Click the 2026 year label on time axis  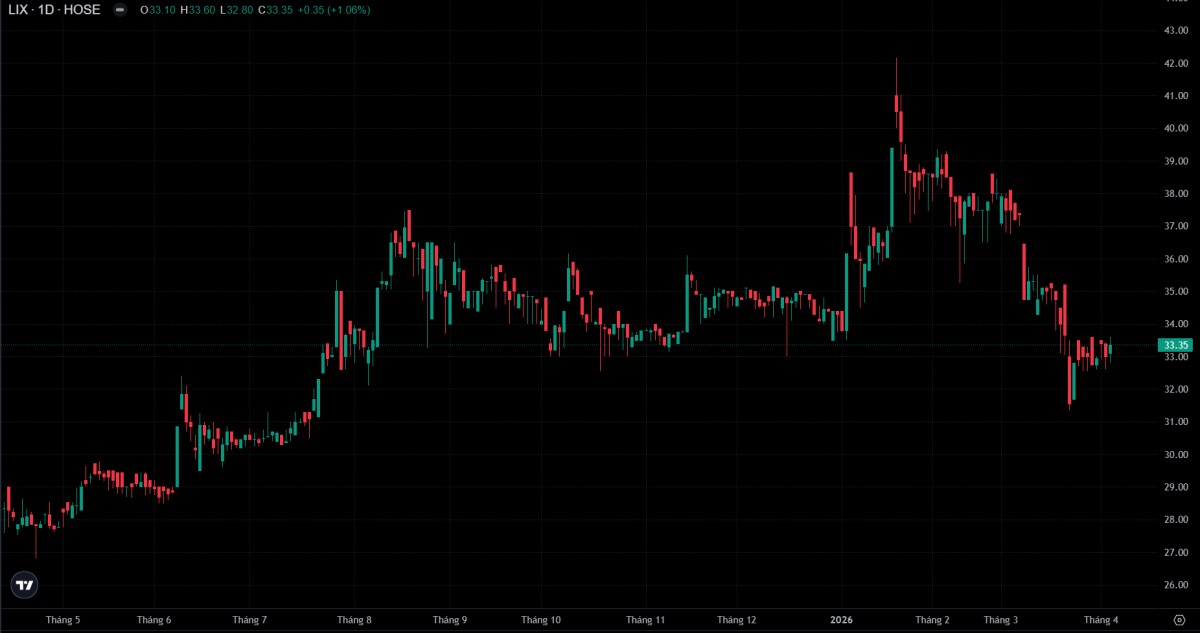click(842, 620)
